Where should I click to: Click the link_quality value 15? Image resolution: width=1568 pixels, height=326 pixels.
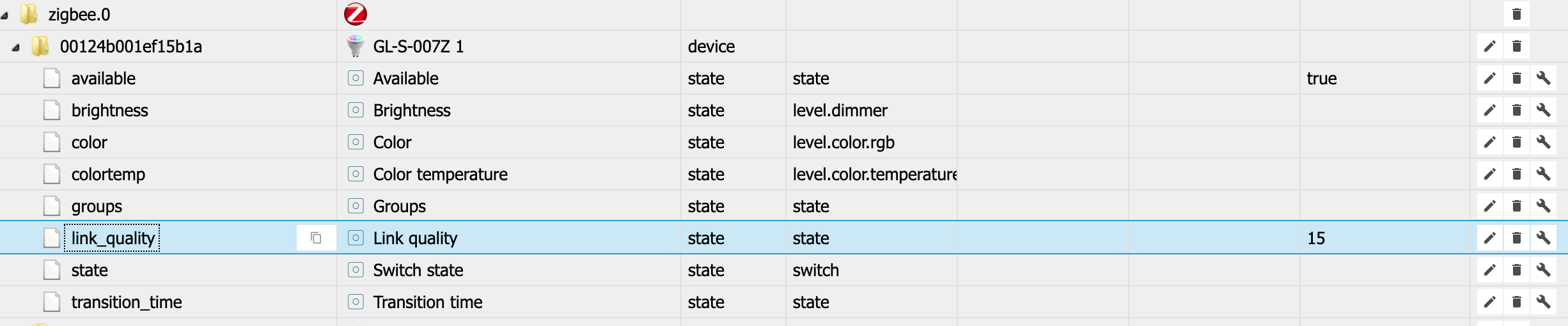pos(1316,238)
